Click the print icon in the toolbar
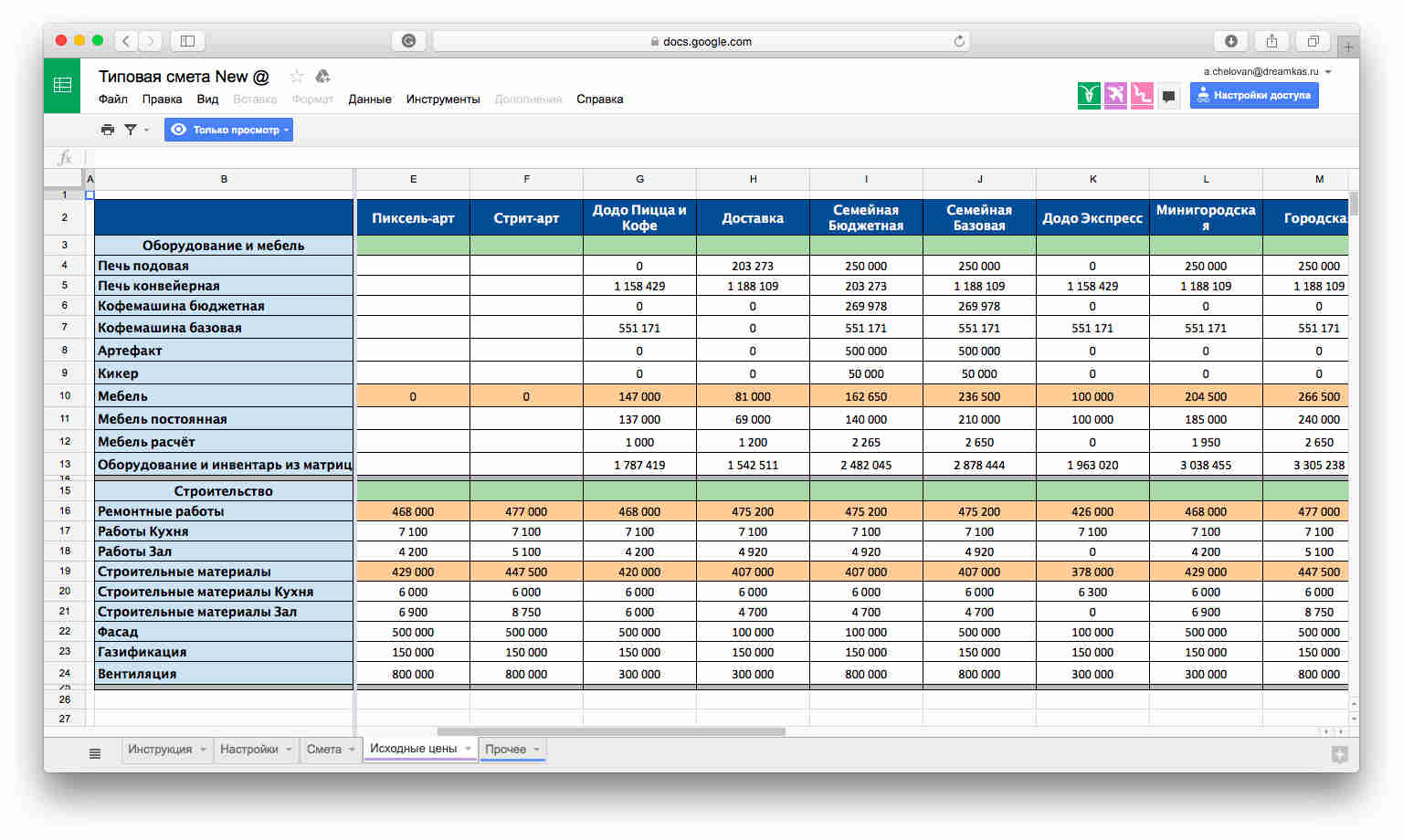The image size is (1403, 840). (x=108, y=130)
